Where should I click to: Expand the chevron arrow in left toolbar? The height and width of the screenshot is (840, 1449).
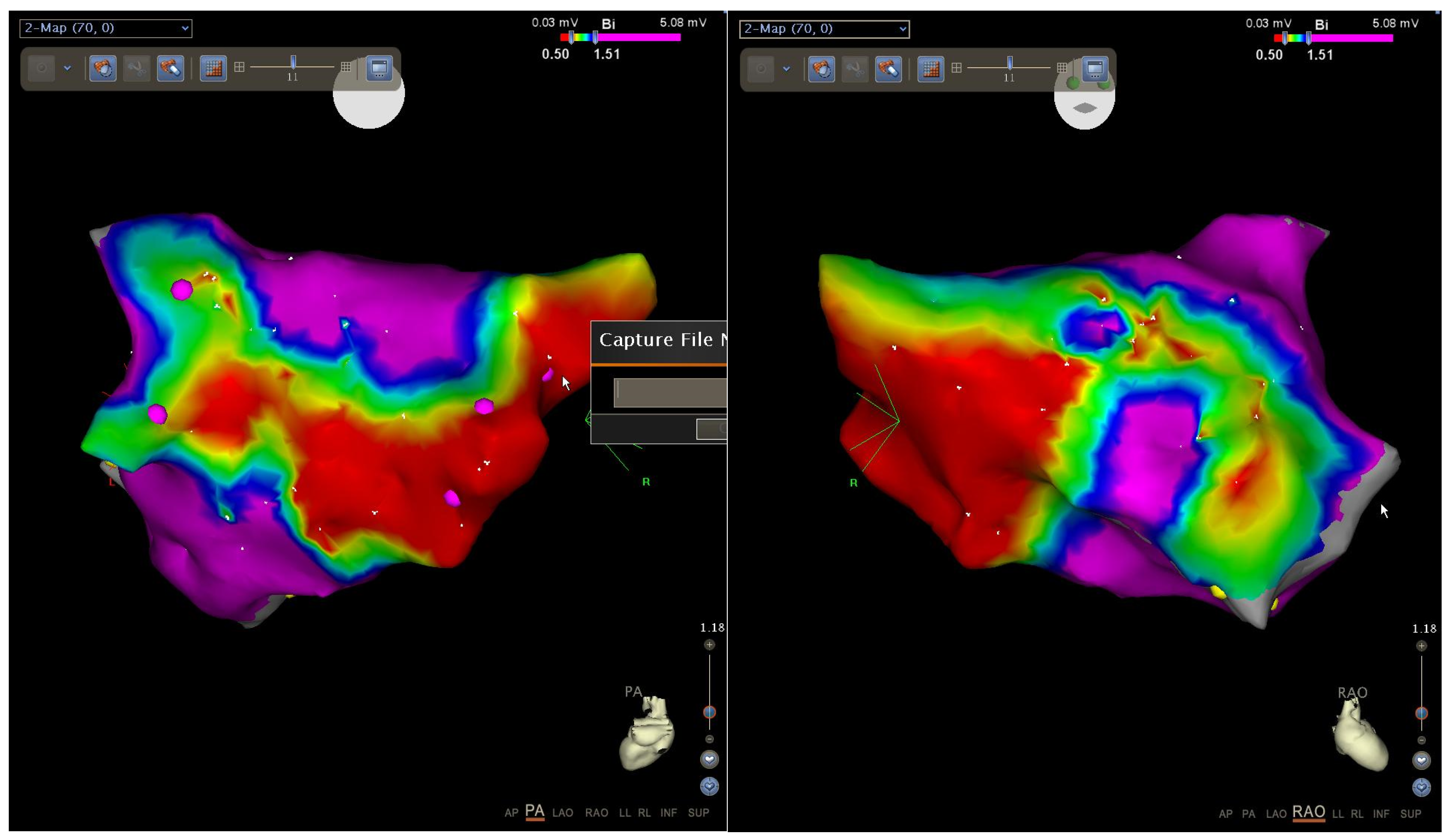tap(67, 68)
